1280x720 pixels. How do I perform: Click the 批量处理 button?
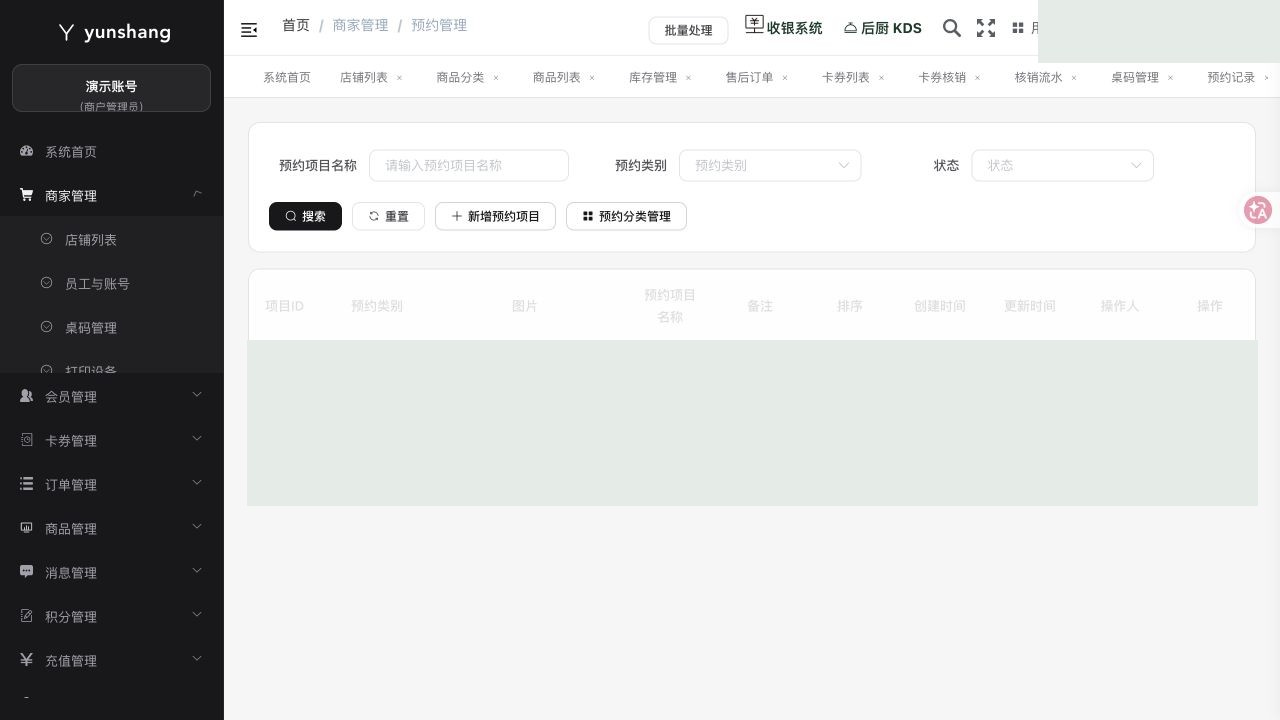coord(688,30)
